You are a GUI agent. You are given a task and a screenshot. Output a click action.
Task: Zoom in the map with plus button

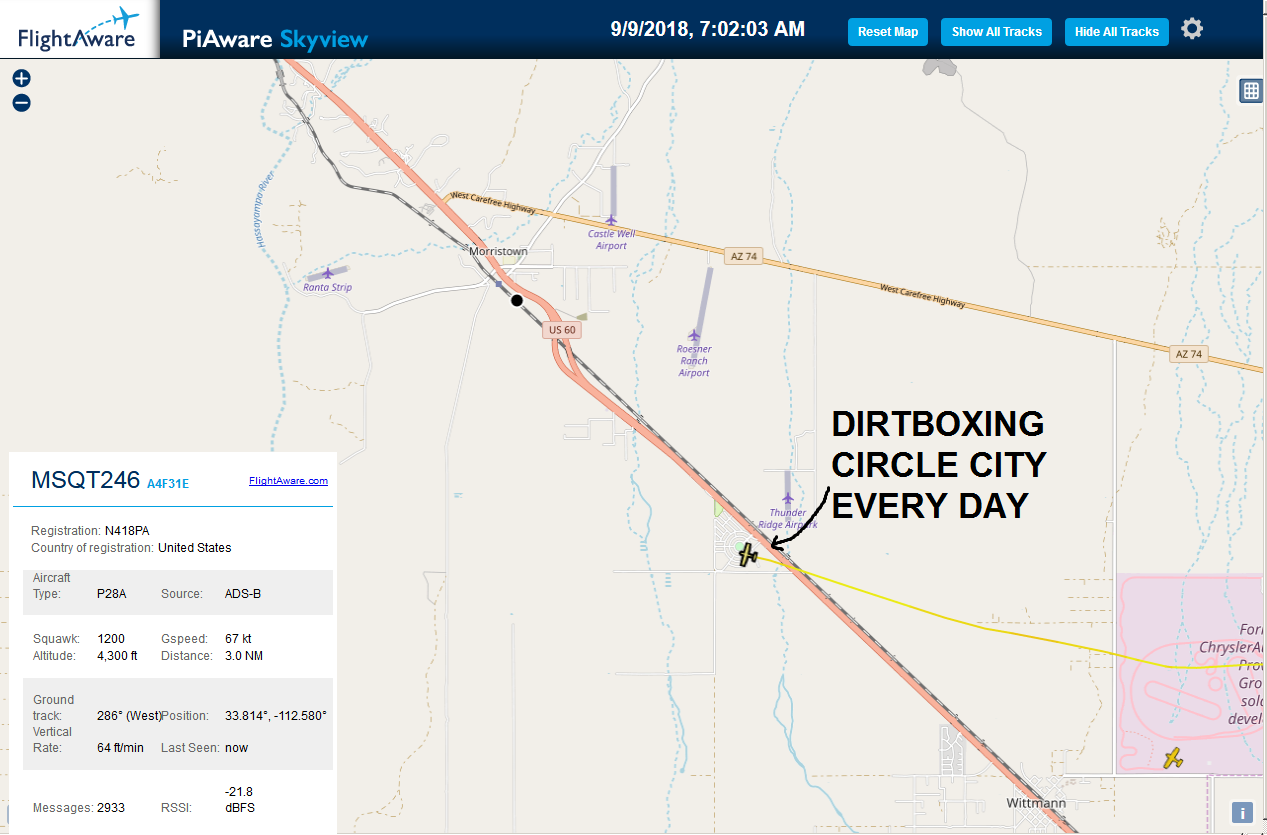21,78
